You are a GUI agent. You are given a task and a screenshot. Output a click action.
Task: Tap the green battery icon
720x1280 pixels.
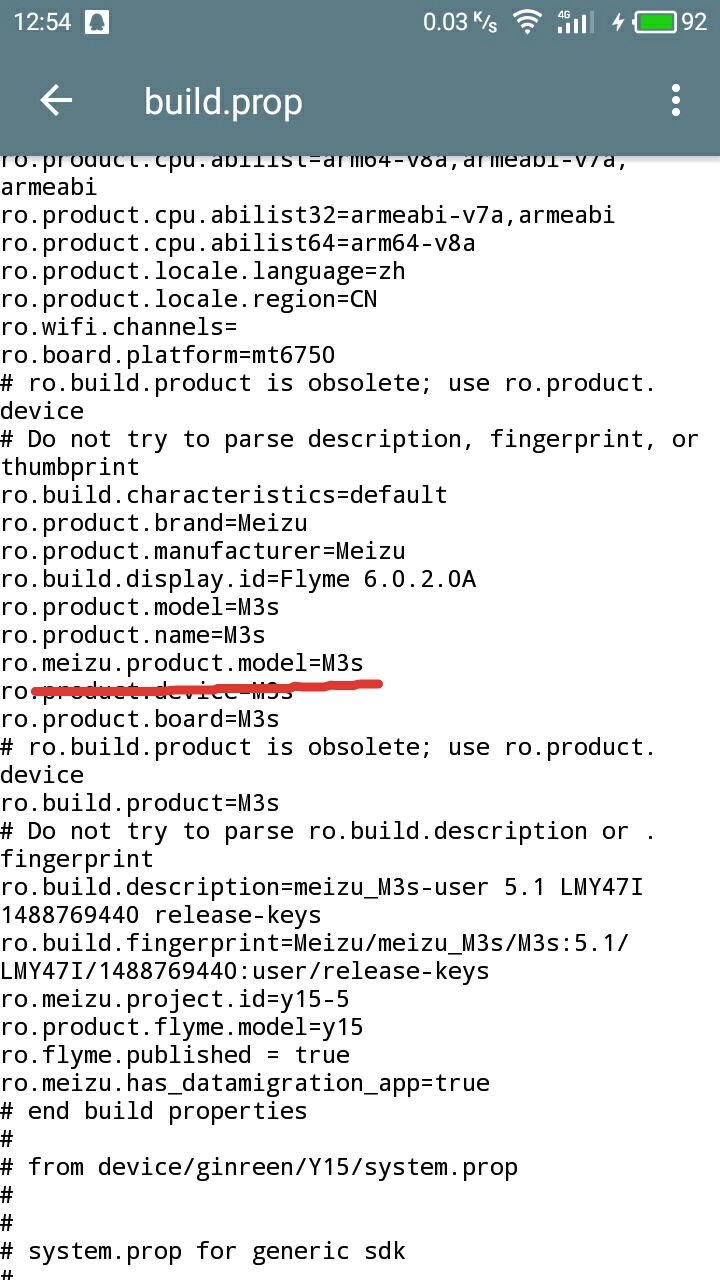click(656, 22)
